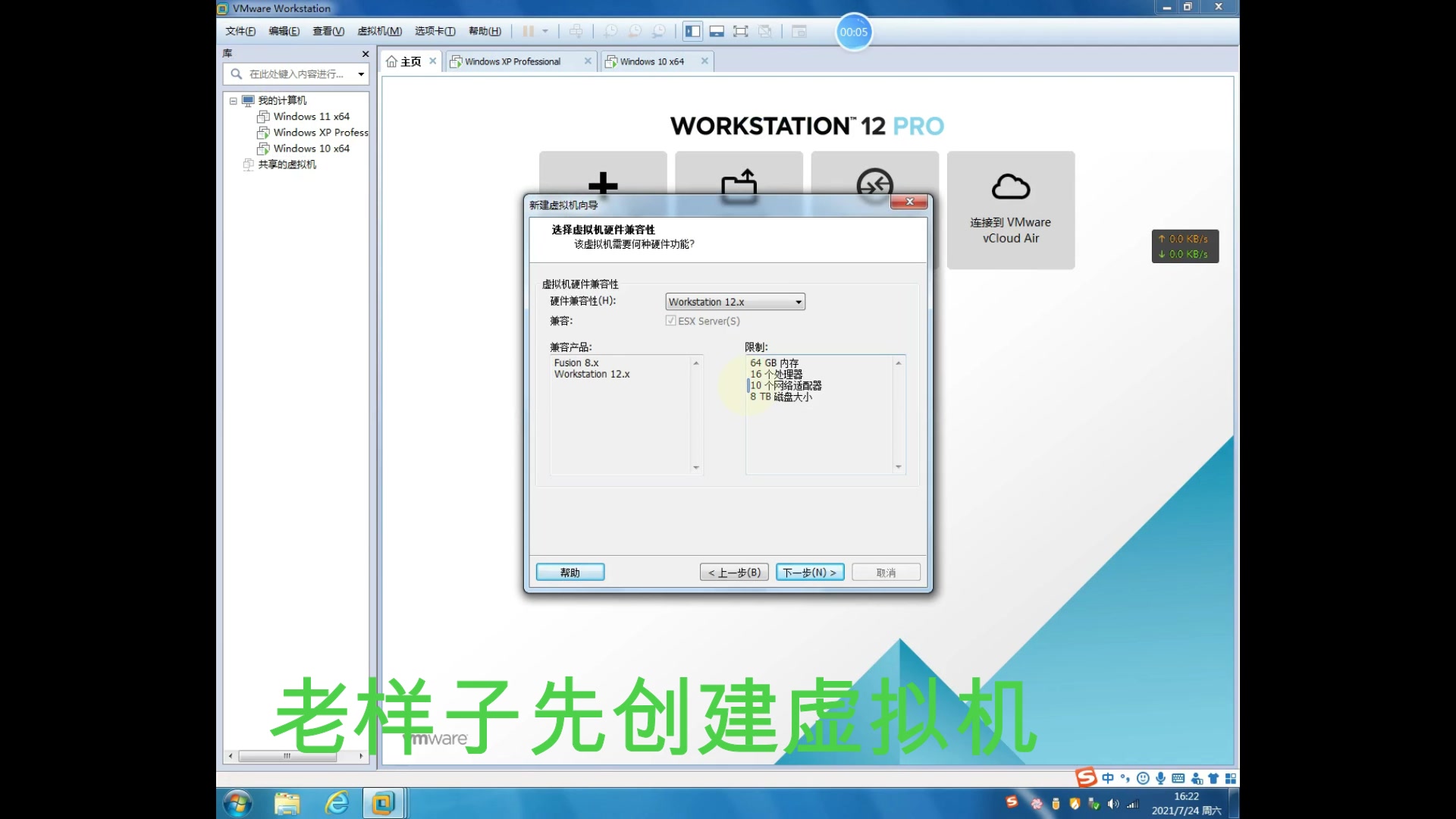Click the full screen view icon in toolbar

pos(740,31)
